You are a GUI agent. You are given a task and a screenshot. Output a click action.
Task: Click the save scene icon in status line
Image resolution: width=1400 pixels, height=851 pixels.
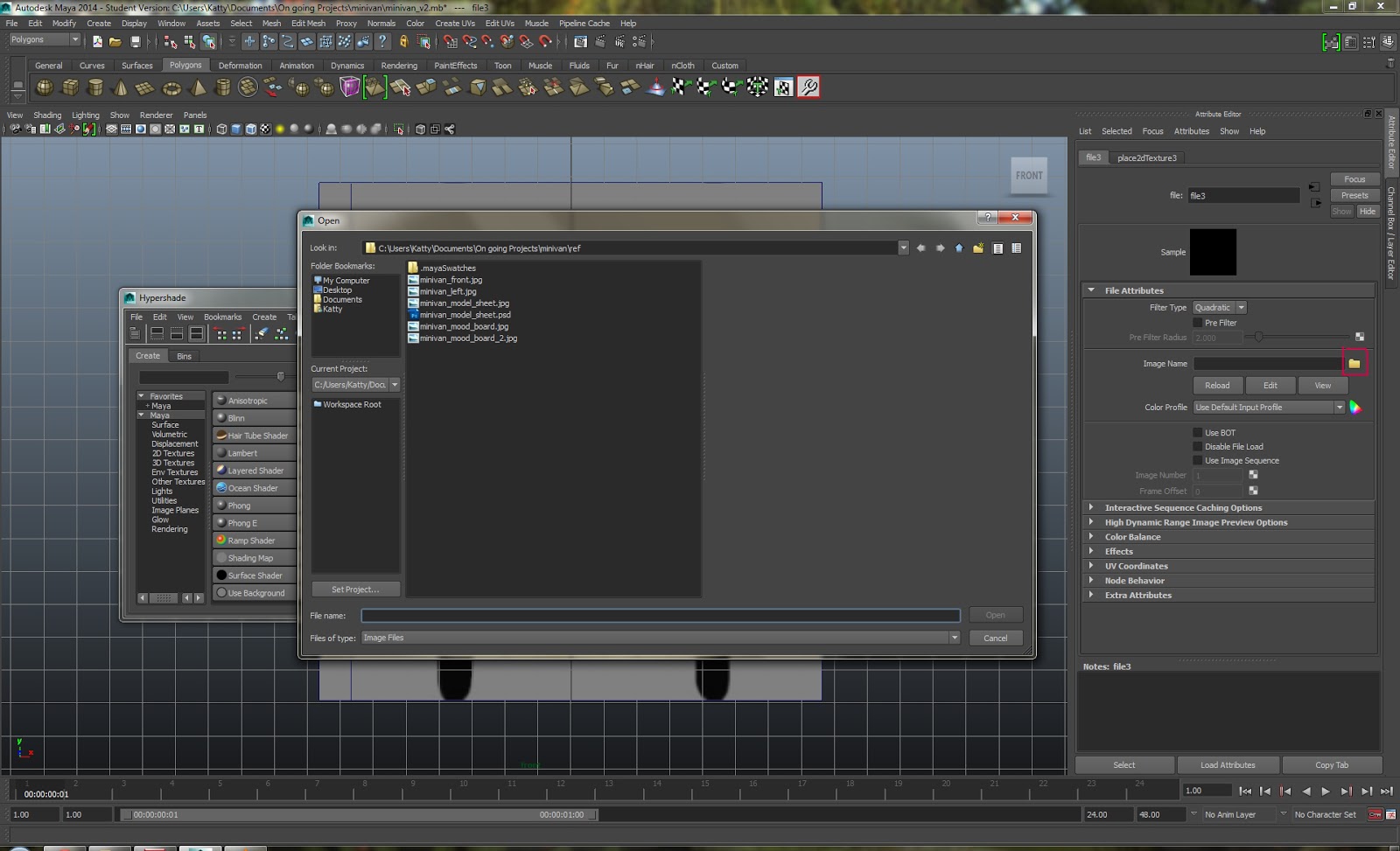(x=135, y=41)
